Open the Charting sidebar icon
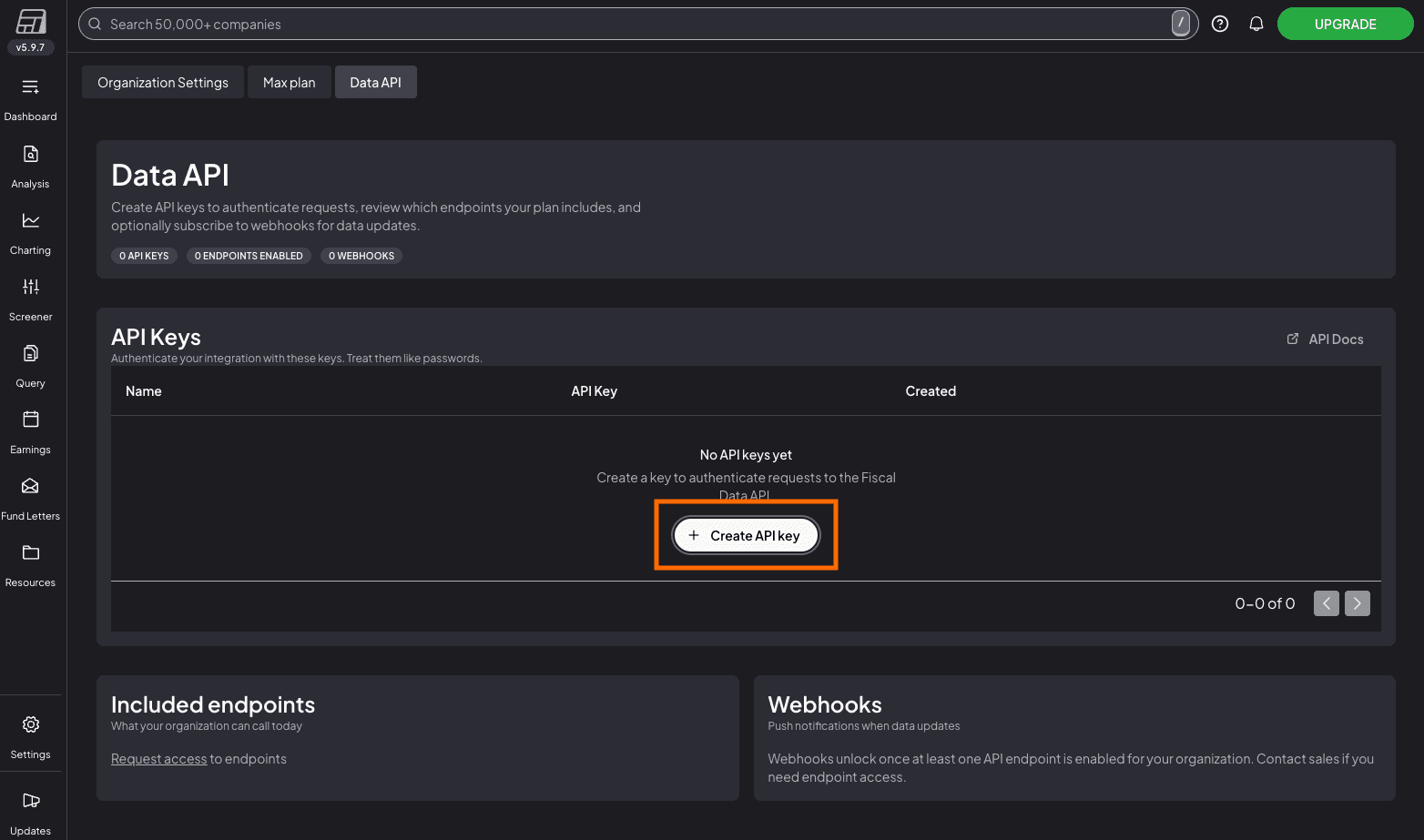This screenshot has height=840, width=1424. point(31,220)
